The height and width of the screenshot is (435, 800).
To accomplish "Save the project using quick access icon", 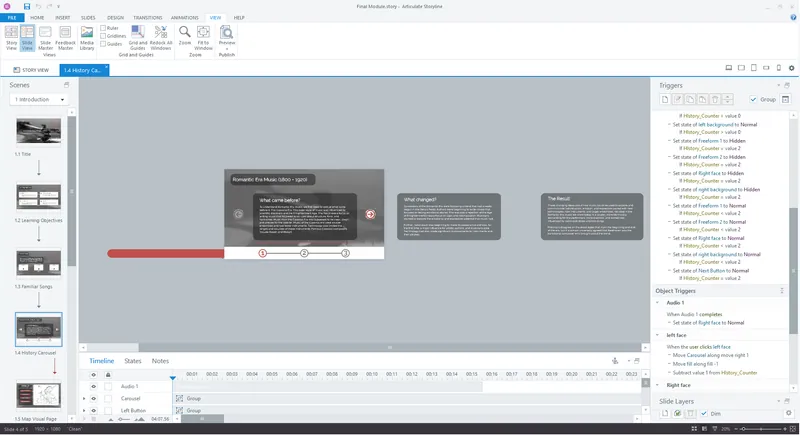I will (27, 6).
